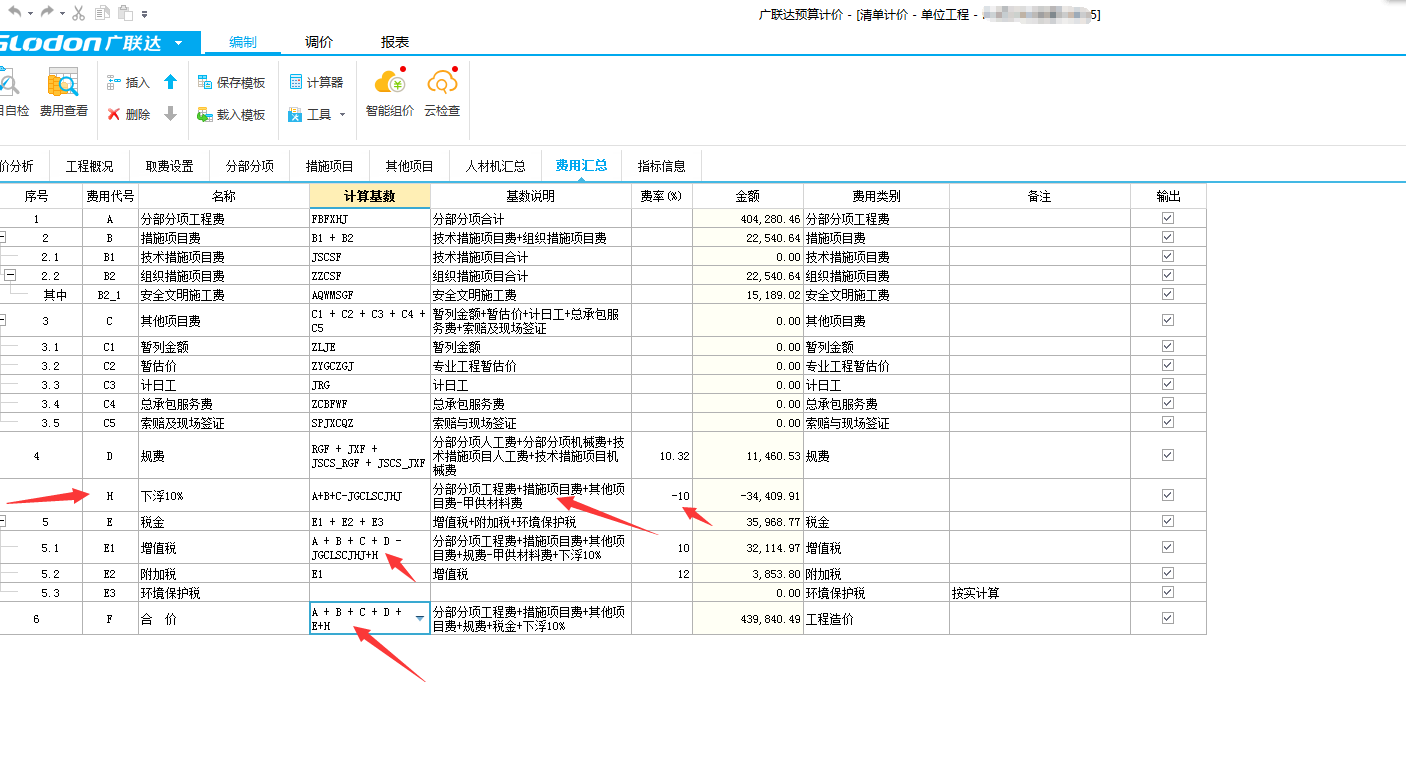Viewport: 1406px width, 783px height.
Task: Switch to the 调价 ribbon tab
Action: coord(319,42)
